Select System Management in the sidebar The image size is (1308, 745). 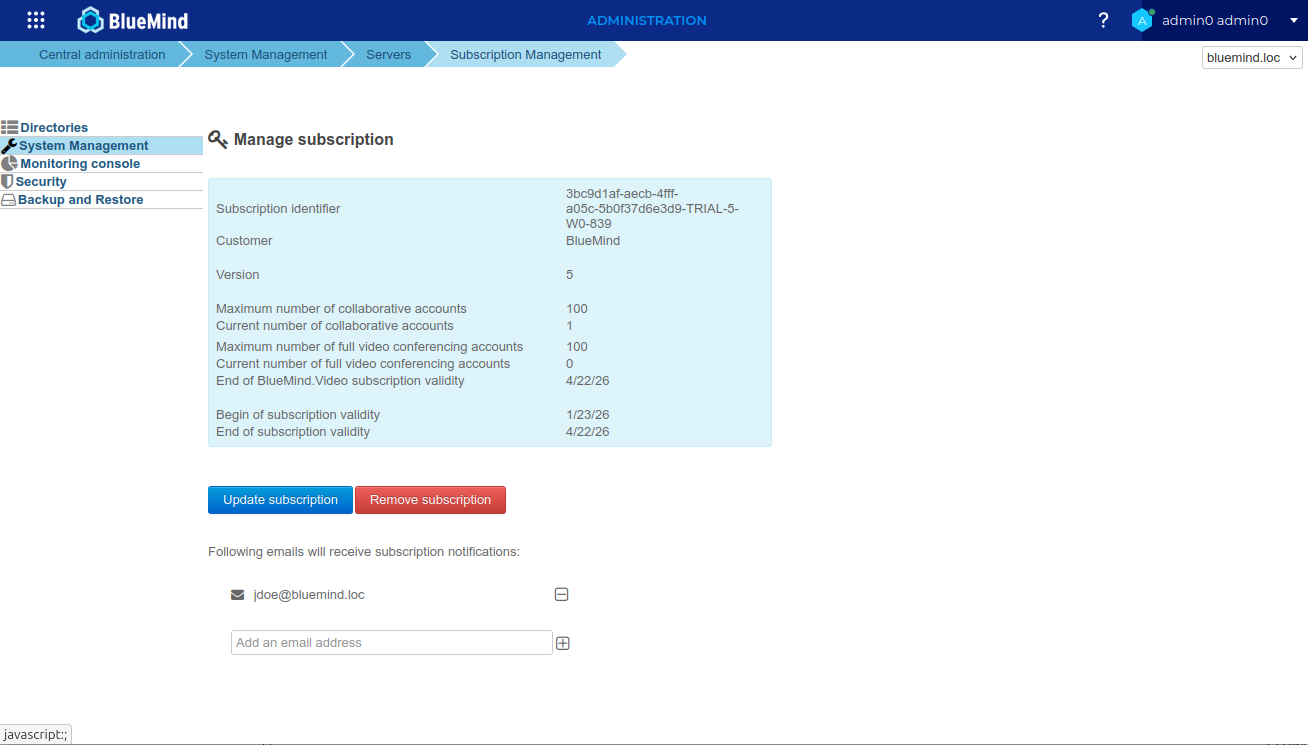point(83,146)
